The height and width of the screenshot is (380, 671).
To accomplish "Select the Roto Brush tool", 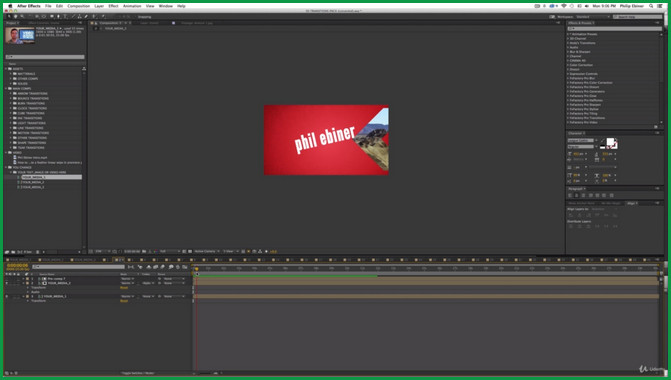I will (94, 17).
